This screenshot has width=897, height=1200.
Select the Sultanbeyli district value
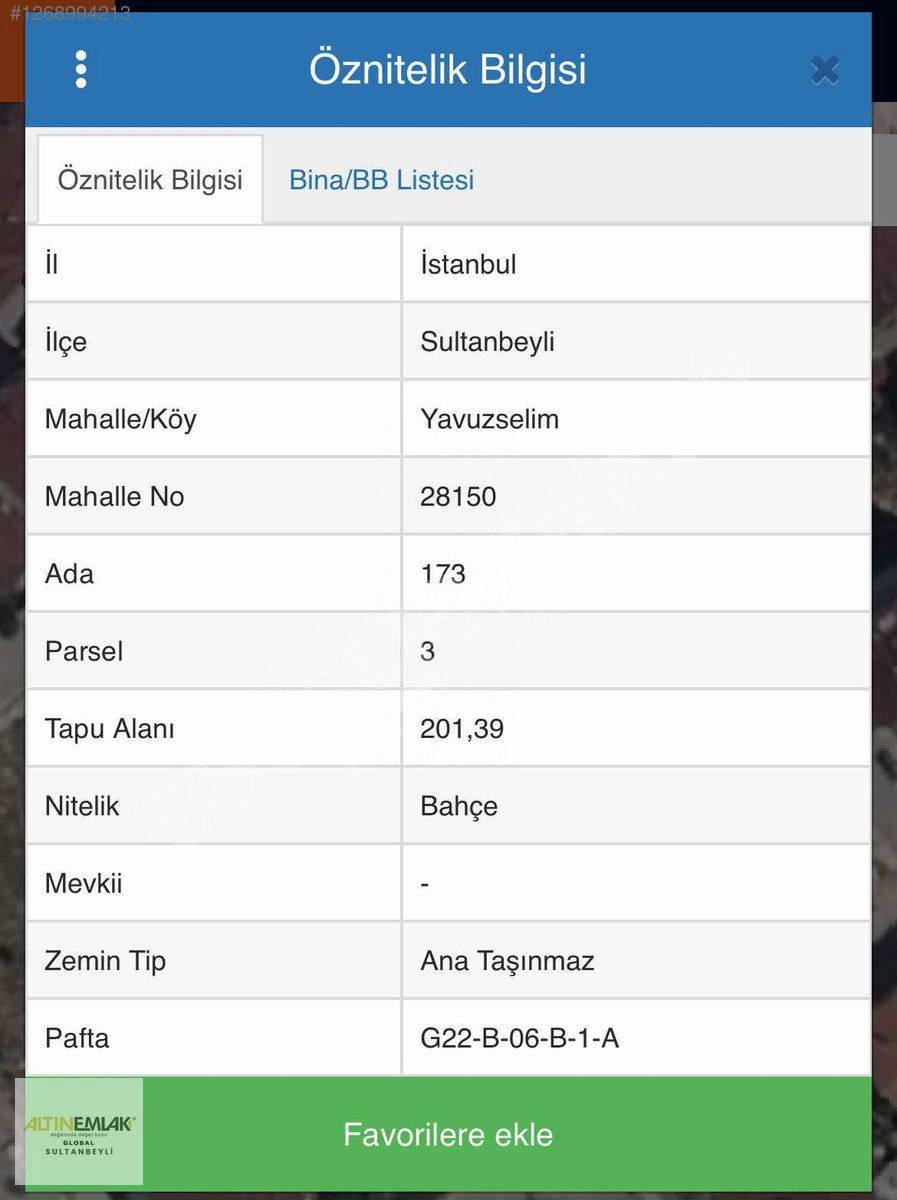487,342
